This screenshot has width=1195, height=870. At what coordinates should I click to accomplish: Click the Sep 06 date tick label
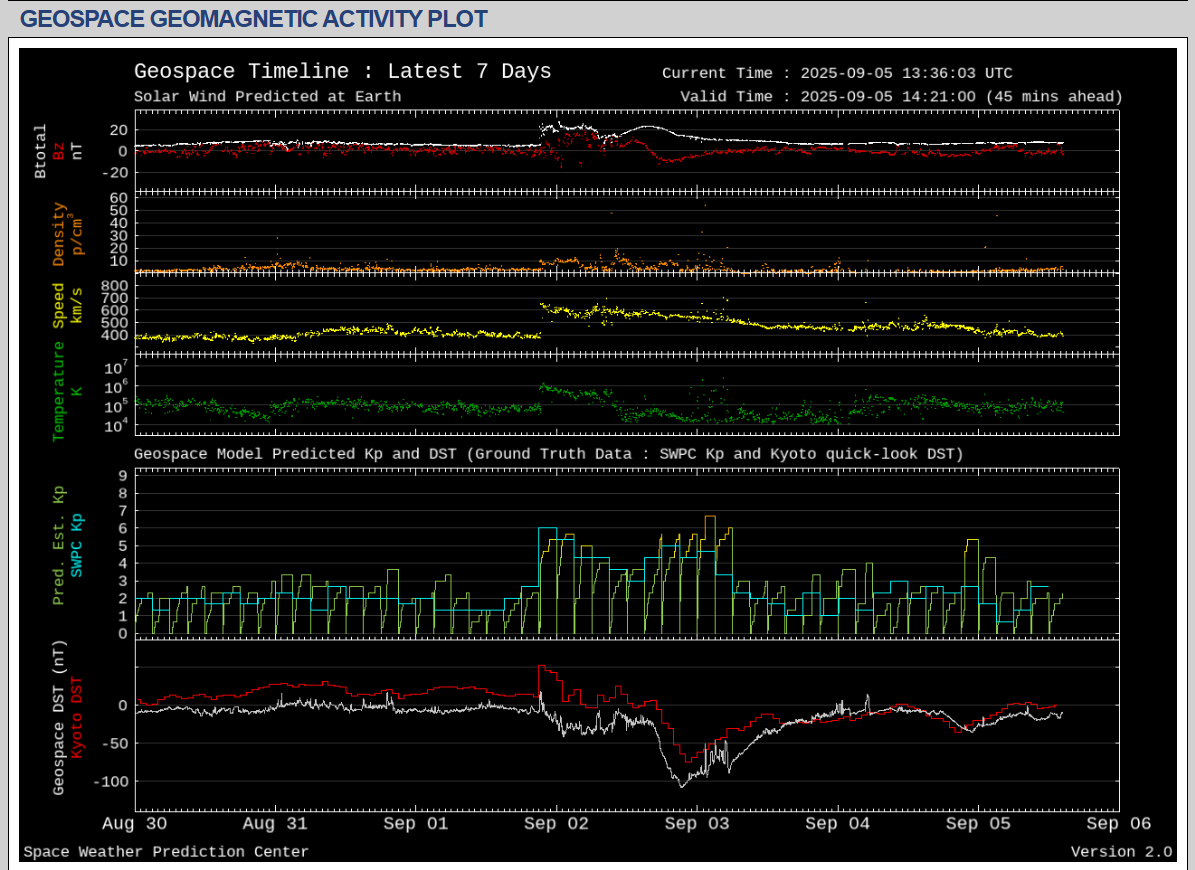pos(1119,824)
